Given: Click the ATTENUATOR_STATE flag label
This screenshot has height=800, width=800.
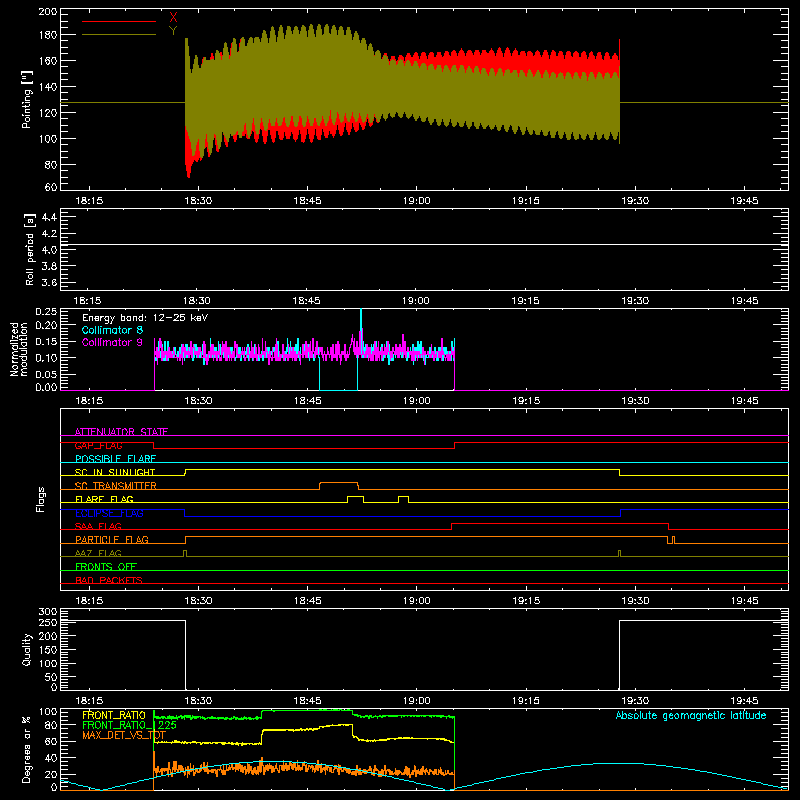Looking at the screenshot, I should point(121,432).
